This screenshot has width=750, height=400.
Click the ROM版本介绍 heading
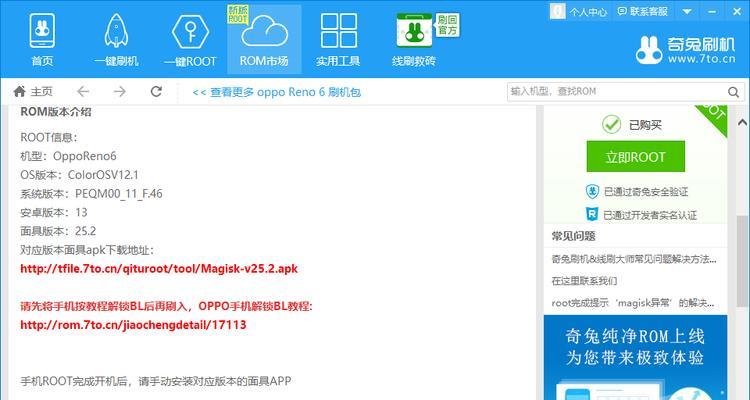55,112
